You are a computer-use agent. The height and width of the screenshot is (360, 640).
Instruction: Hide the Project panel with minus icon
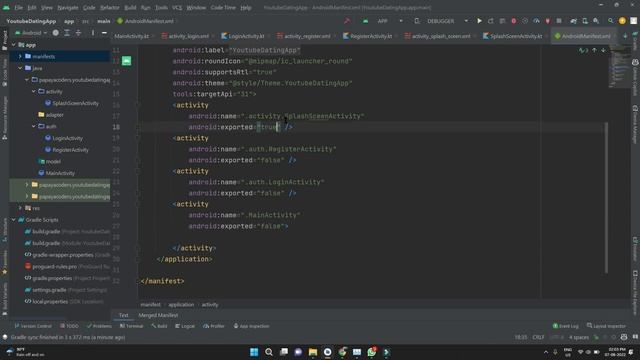pyautogui.click(x=104, y=33)
